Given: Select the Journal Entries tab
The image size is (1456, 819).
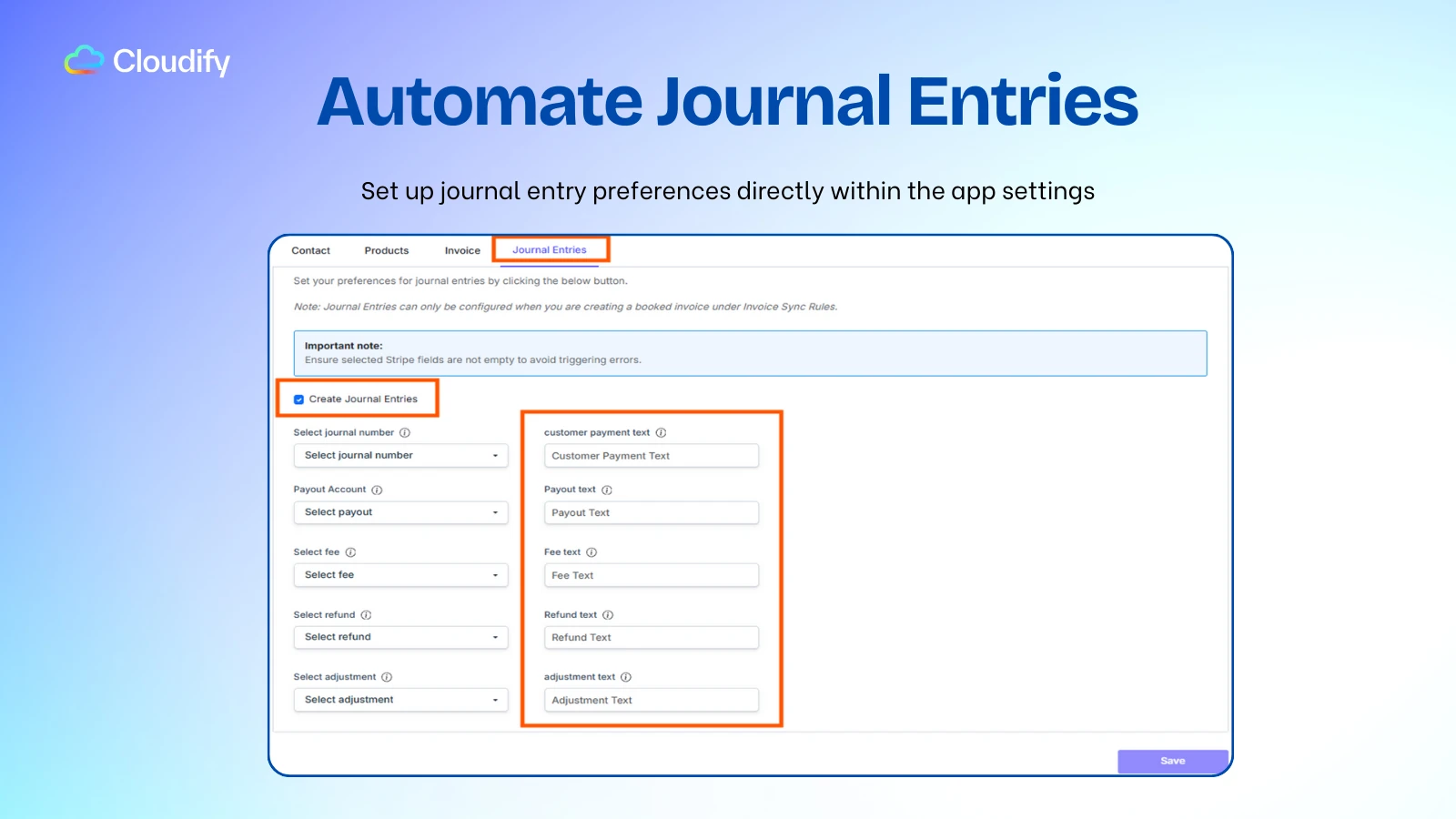Looking at the screenshot, I should coord(550,249).
